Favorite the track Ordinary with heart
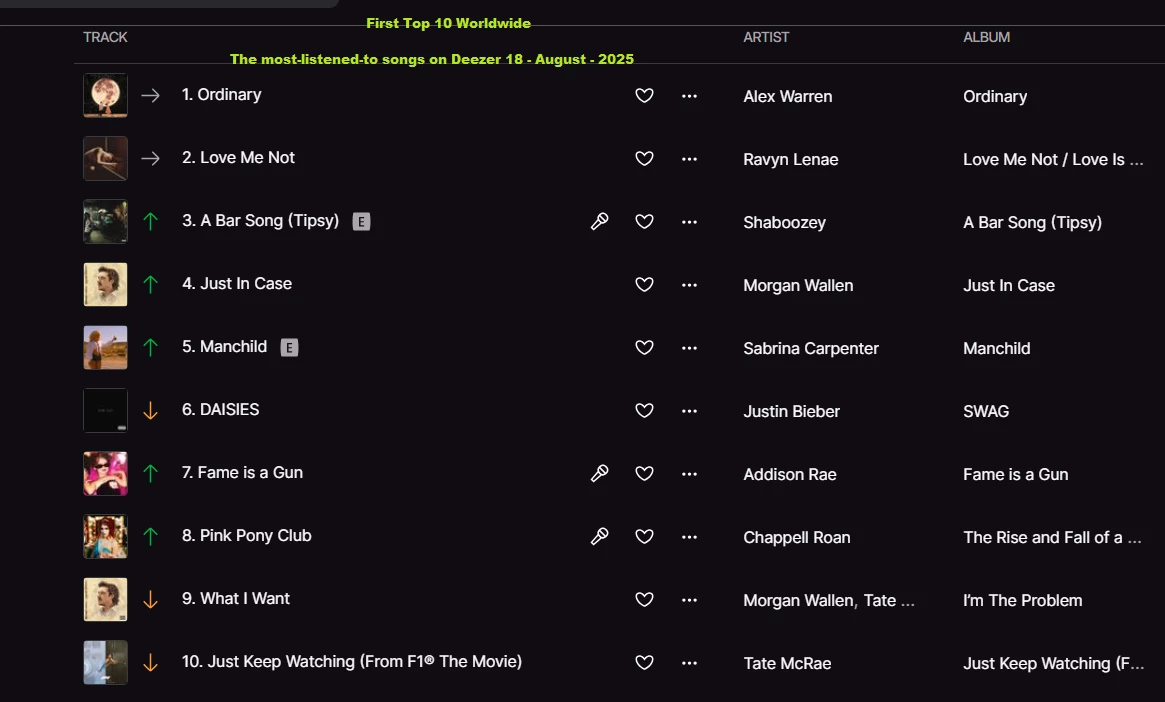 645,96
